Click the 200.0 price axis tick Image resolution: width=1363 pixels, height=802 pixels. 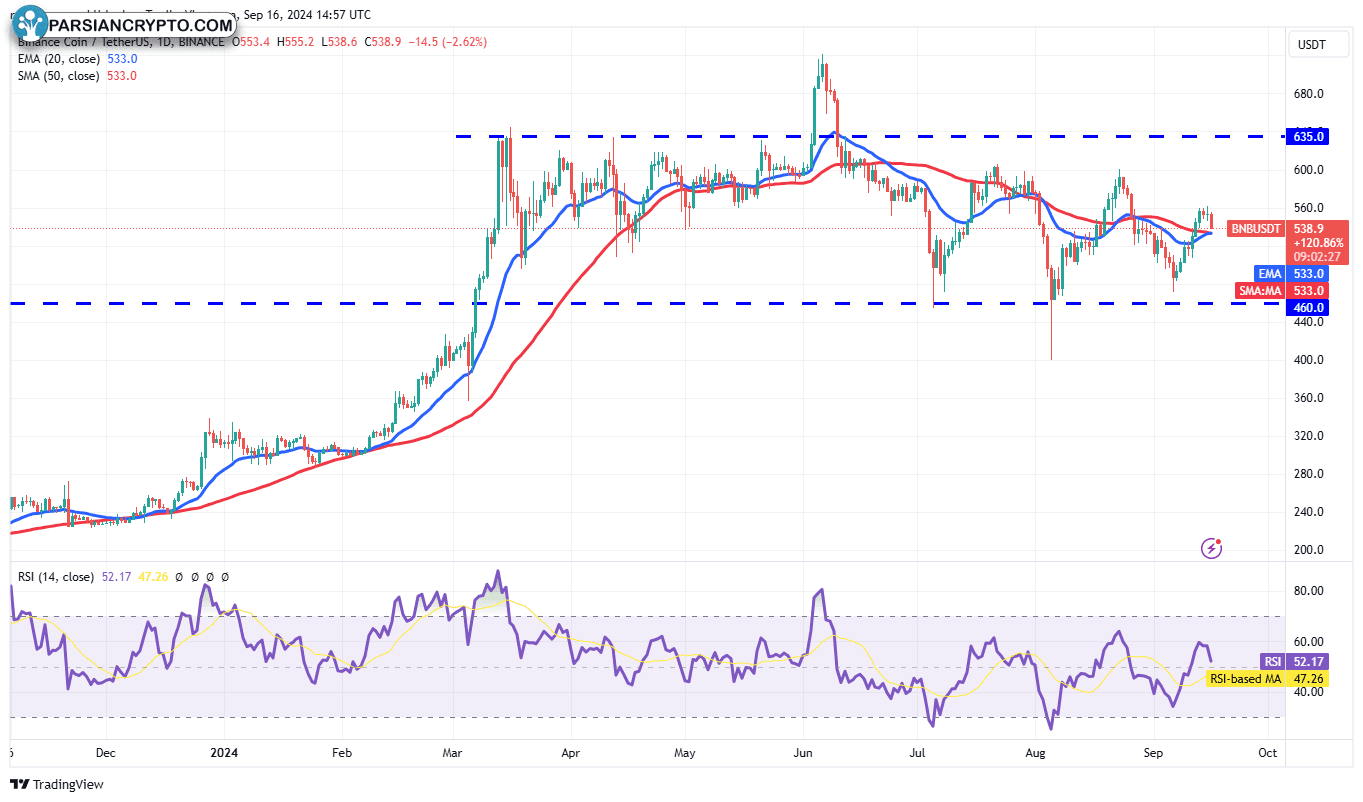(1310, 550)
